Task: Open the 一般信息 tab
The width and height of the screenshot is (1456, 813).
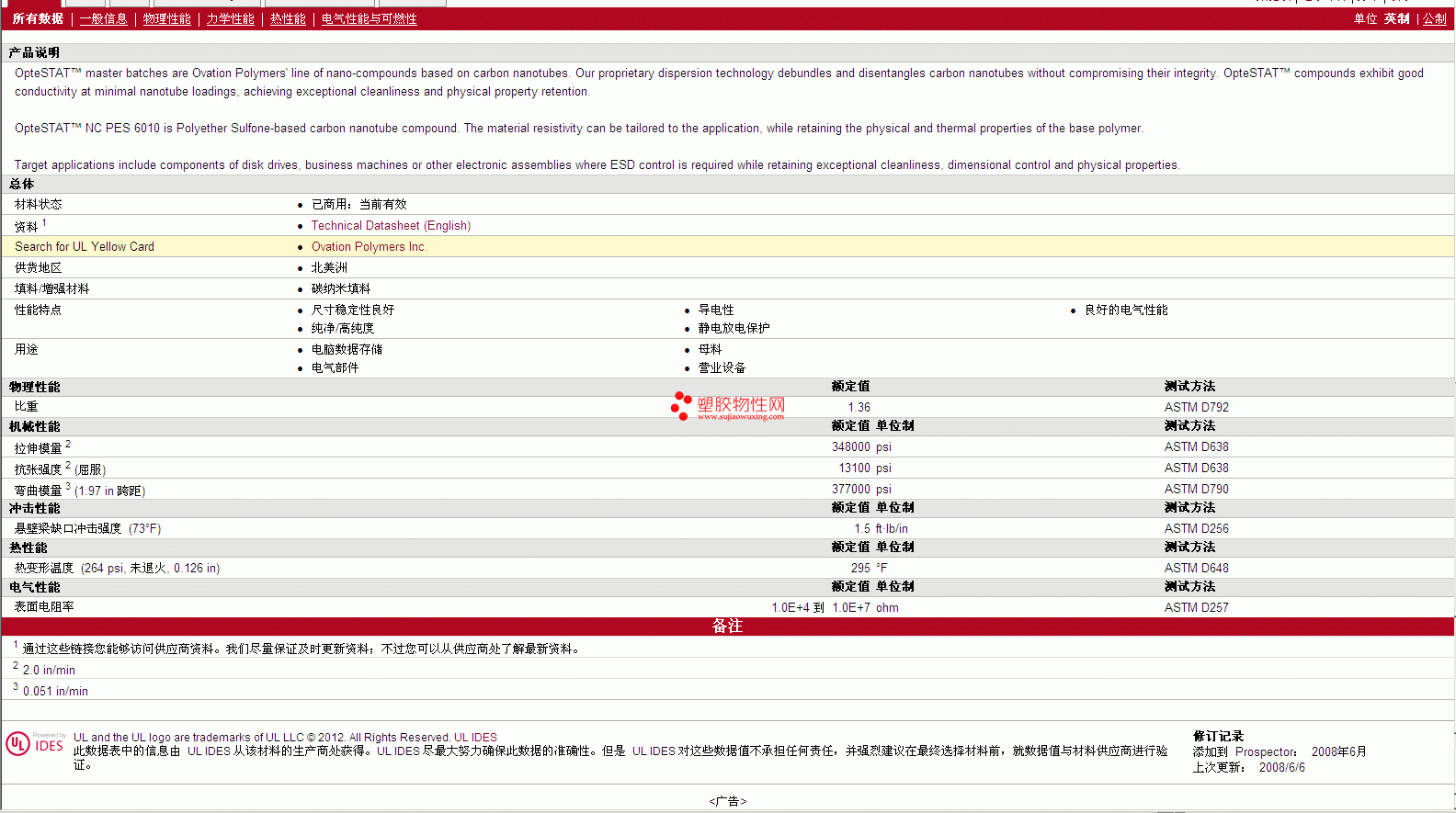Action: pos(103,18)
